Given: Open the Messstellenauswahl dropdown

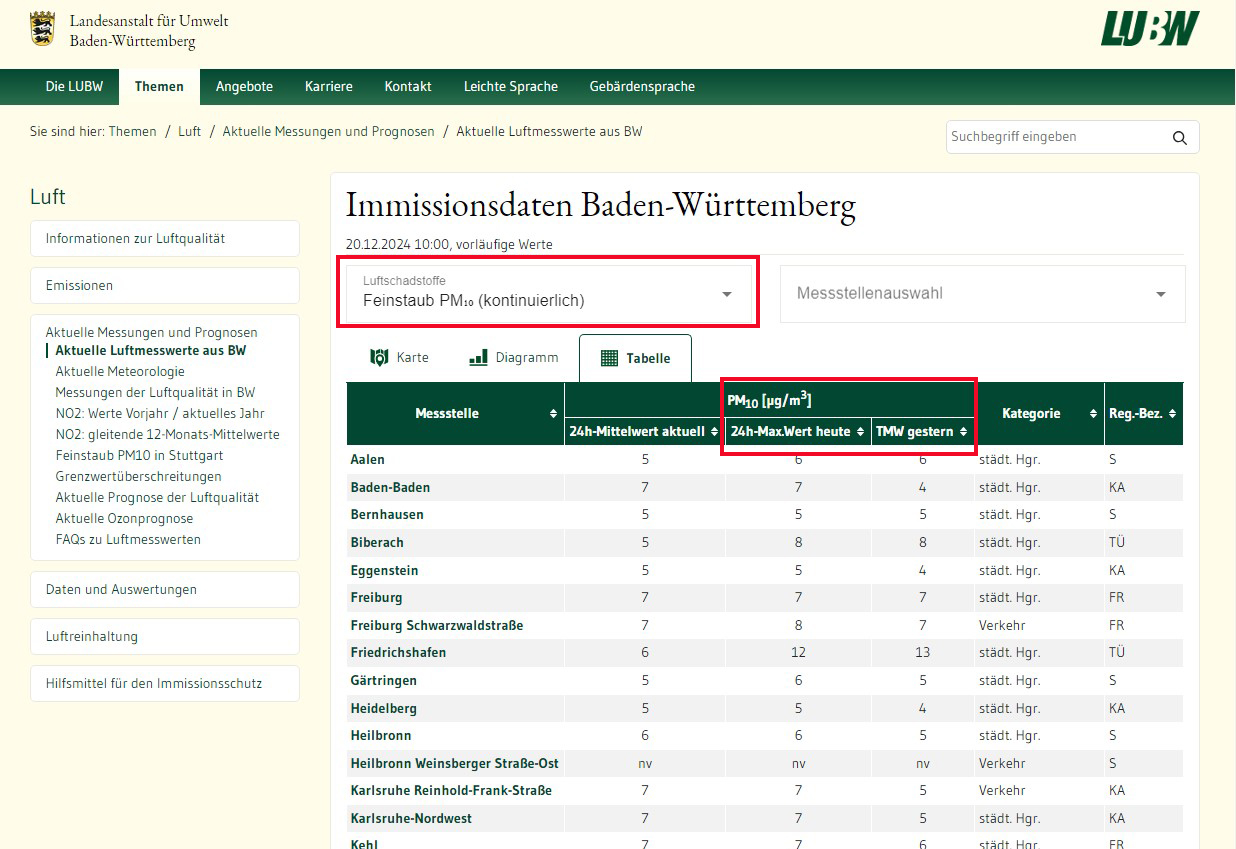Looking at the screenshot, I should (x=982, y=294).
